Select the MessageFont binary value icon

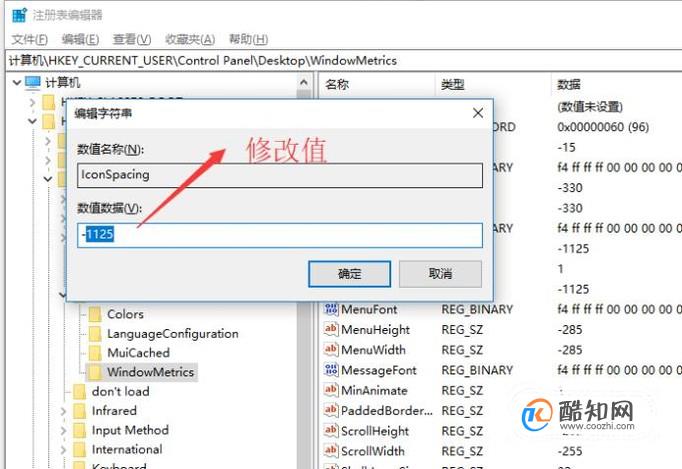(x=331, y=370)
